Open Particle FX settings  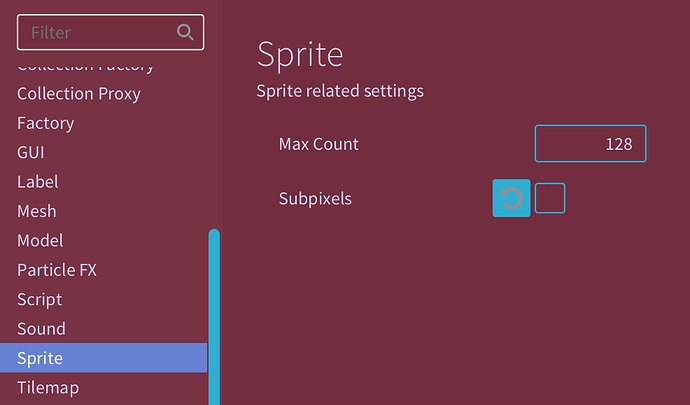pyautogui.click(x=57, y=270)
